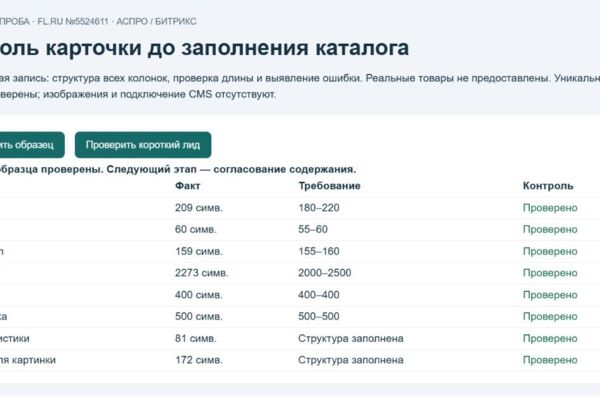This screenshot has height=400, width=600.
Task: Click the '55–60' requirement cell
Action: click(x=313, y=229)
